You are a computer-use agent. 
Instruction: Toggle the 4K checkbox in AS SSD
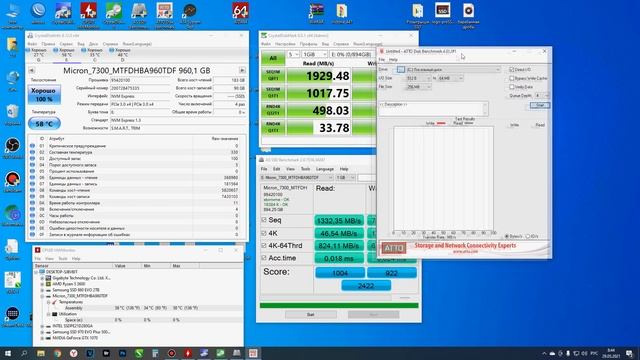tap(264, 233)
